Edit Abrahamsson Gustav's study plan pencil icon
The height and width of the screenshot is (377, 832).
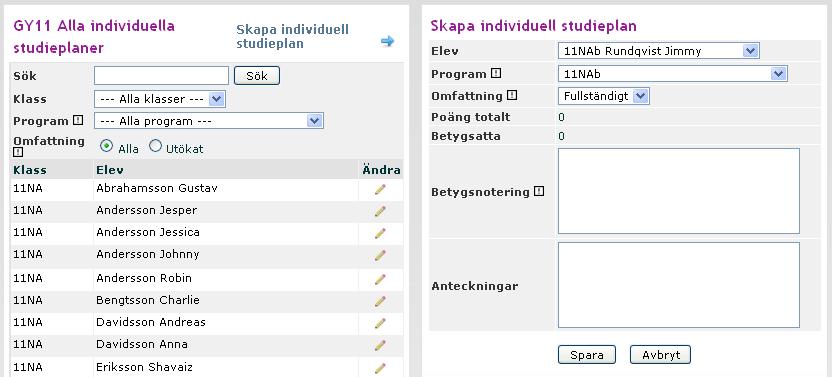point(380,189)
